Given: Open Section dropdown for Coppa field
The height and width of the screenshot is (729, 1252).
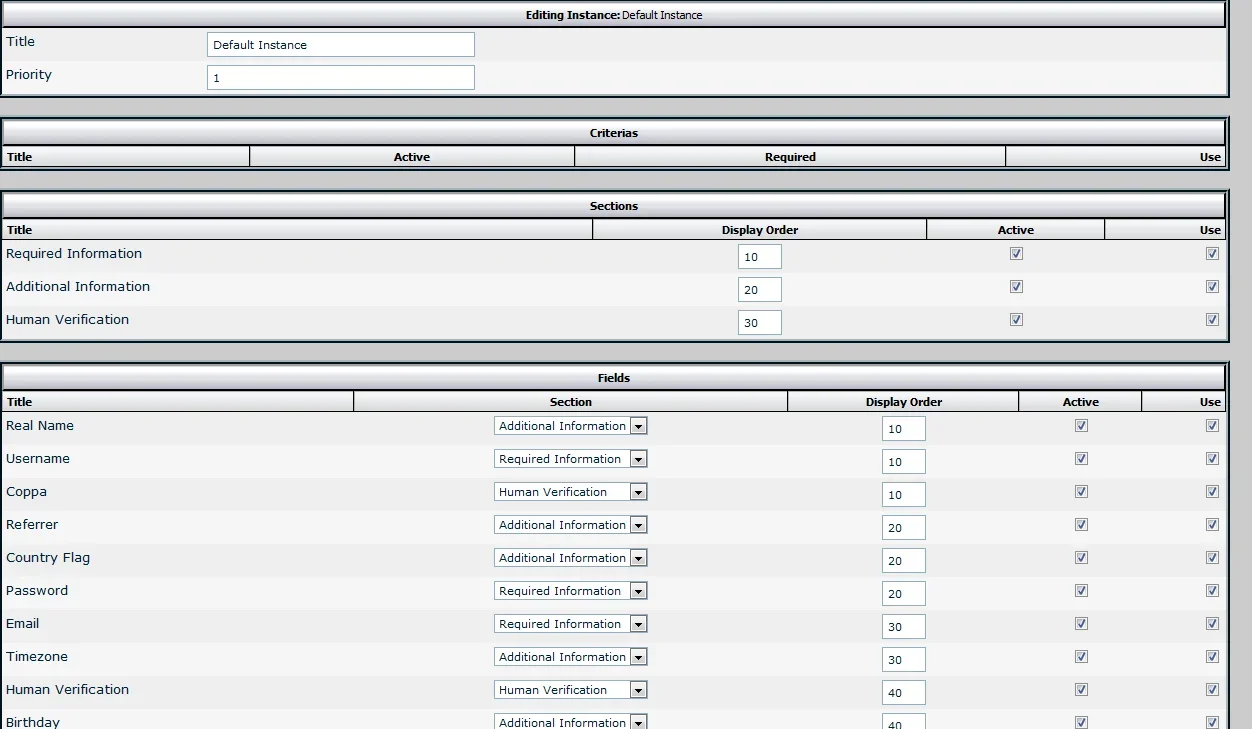Looking at the screenshot, I should 571,492.
